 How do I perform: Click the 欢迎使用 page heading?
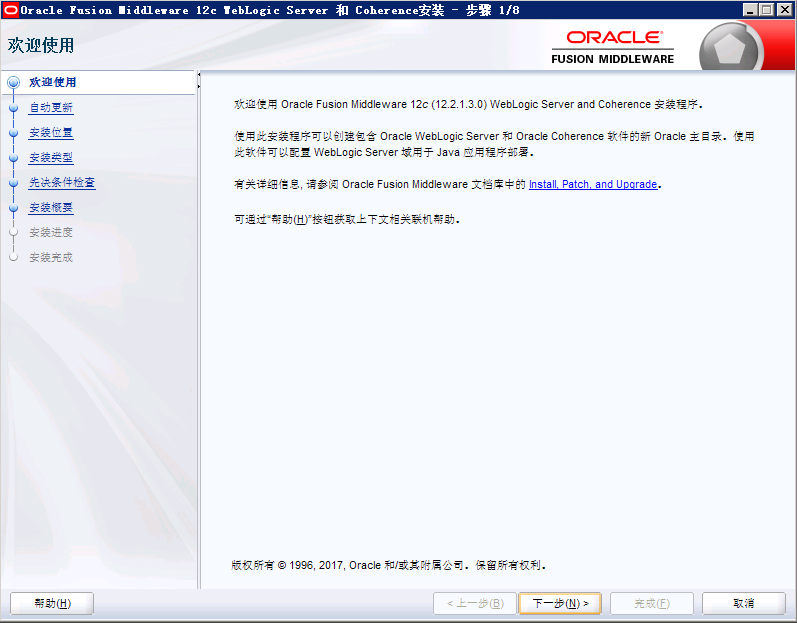pyautogui.click(x=41, y=45)
